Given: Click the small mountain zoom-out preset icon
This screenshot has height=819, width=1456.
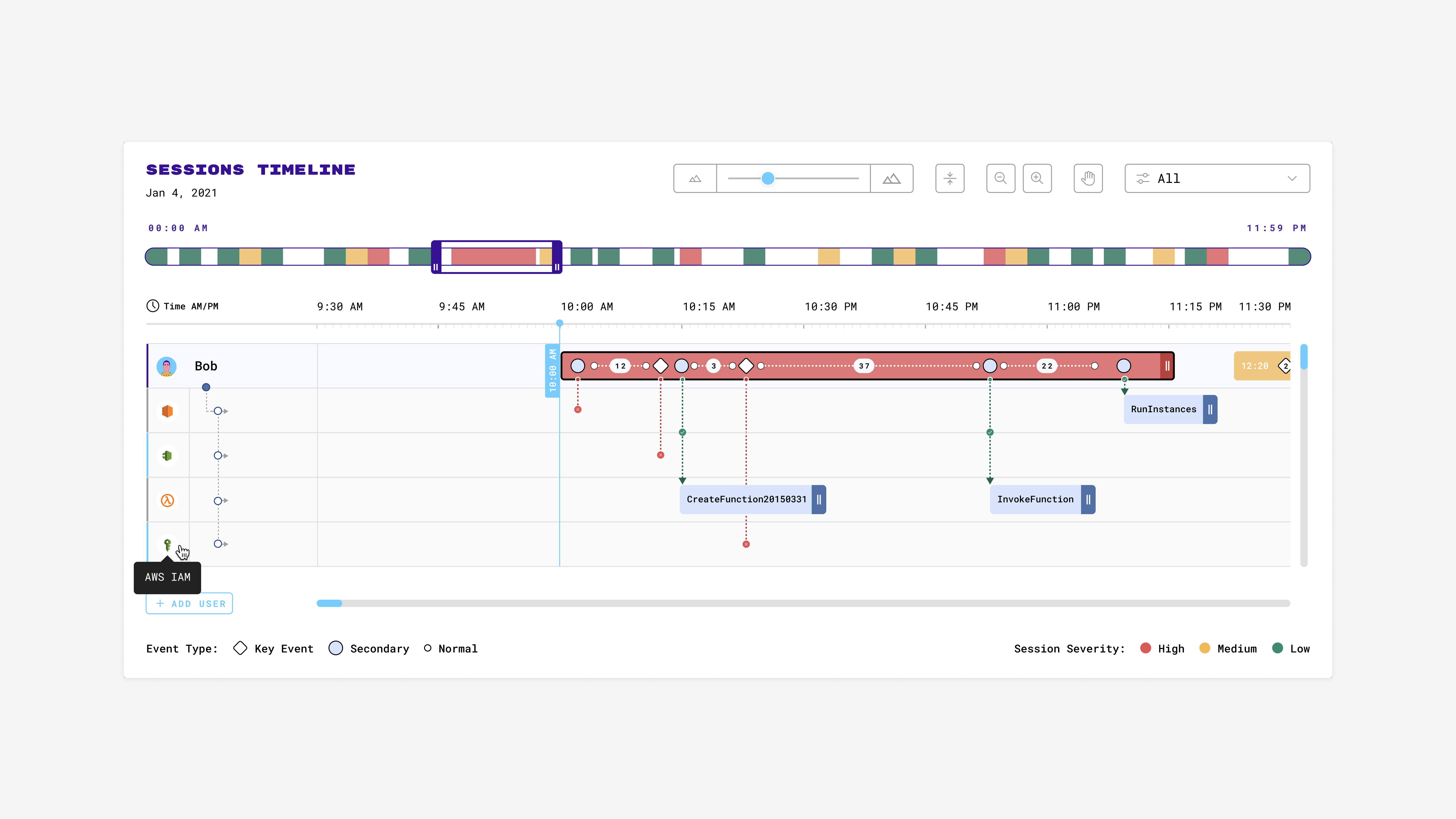Looking at the screenshot, I should coord(695,178).
